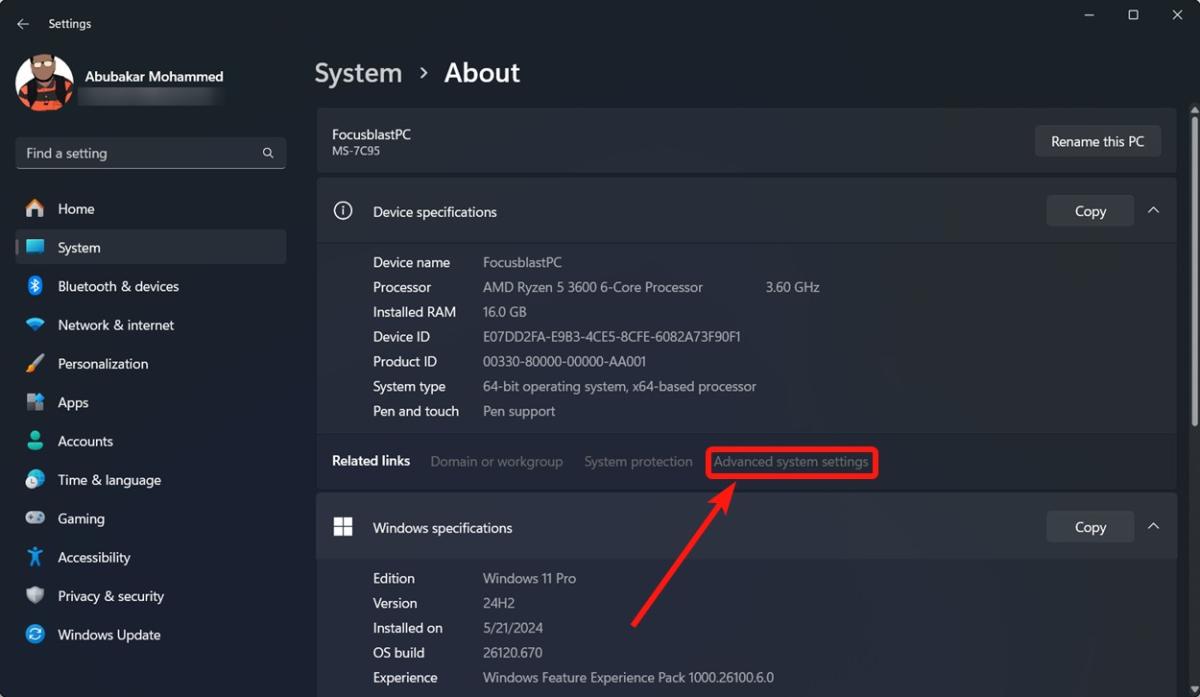
Task: Open Bluetooth & devices settings
Action: 118,286
